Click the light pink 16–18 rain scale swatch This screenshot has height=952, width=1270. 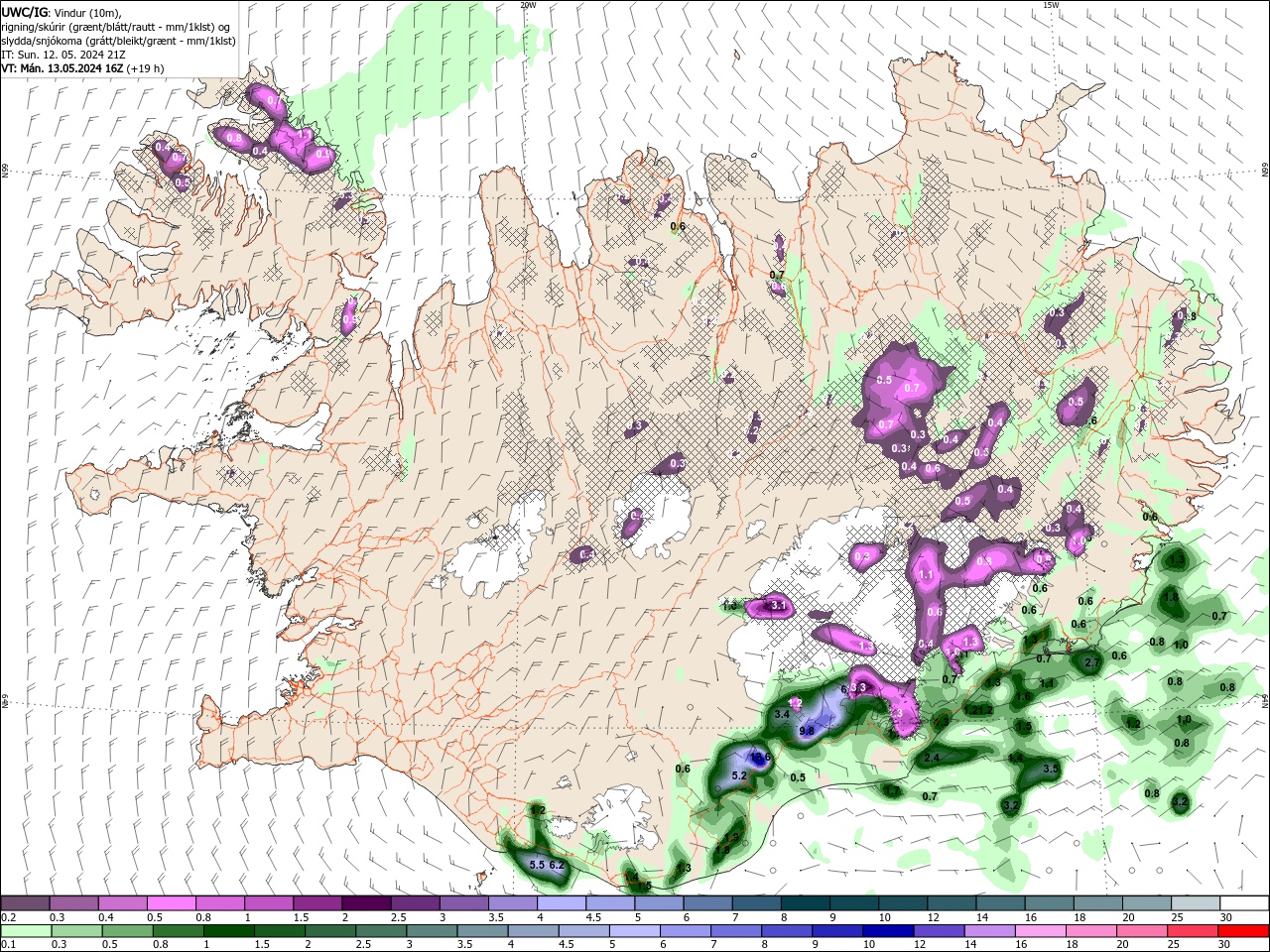pyautogui.click(x=1042, y=931)
